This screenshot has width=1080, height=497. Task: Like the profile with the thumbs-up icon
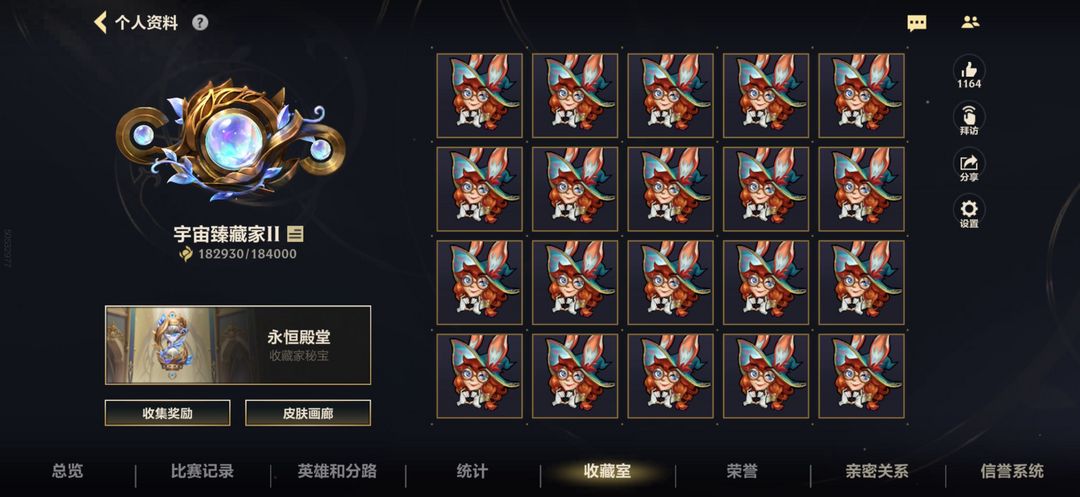click(969, 70)
